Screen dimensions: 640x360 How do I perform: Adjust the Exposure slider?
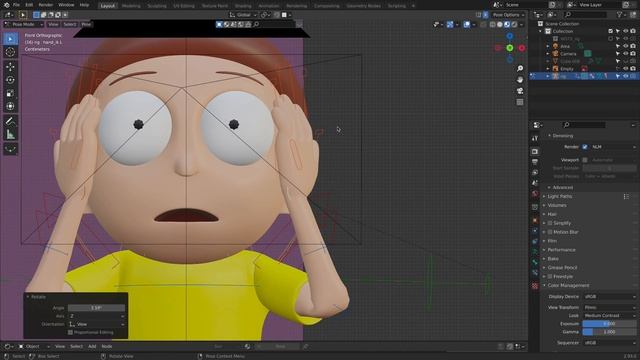pos(609,324)
